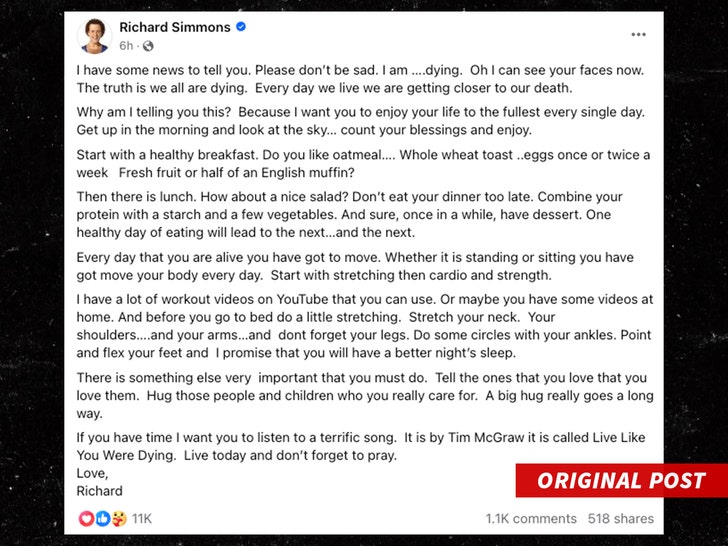Viewport: 728px width, 546px height.
Task: Click the globe public privacy icon
Action: 148,46
